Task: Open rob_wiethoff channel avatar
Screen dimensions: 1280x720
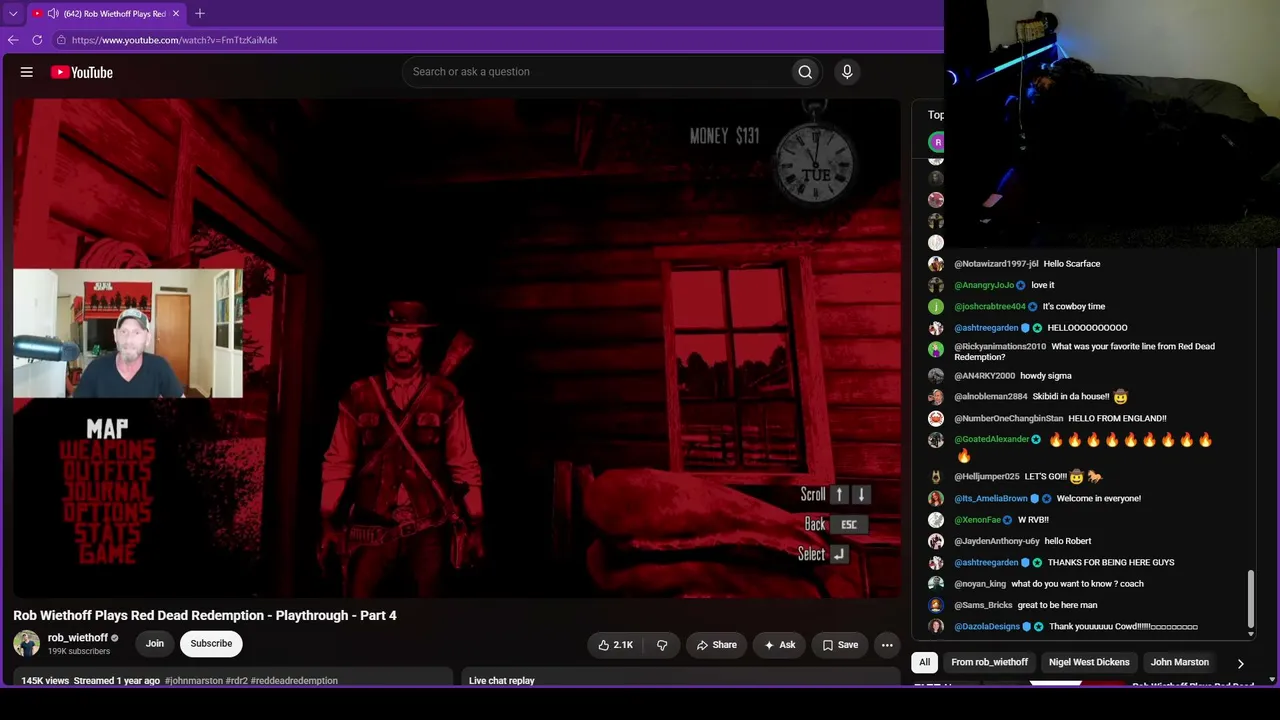Action: pos(27,643)
